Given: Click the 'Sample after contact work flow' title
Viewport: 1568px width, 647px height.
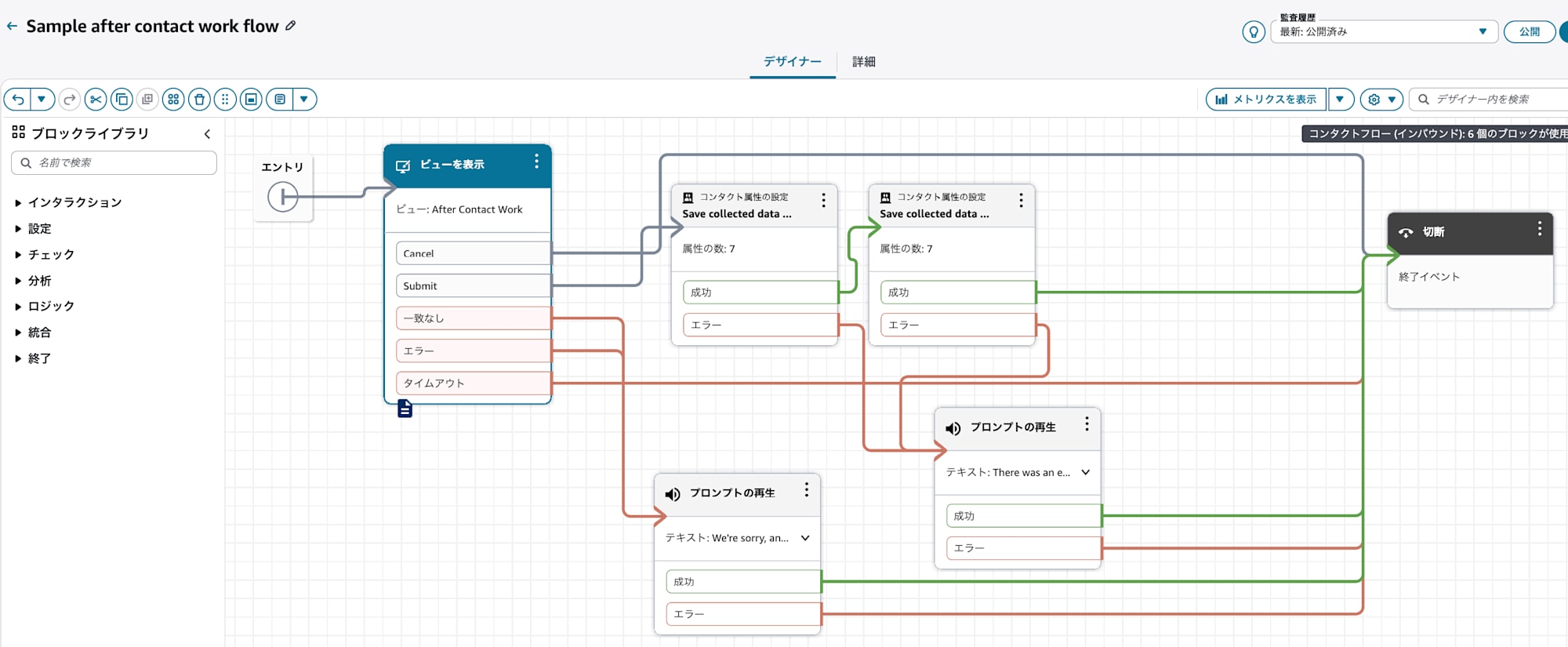Looking at the screenshot, I should pyautogui.click(x=152, y=26).
